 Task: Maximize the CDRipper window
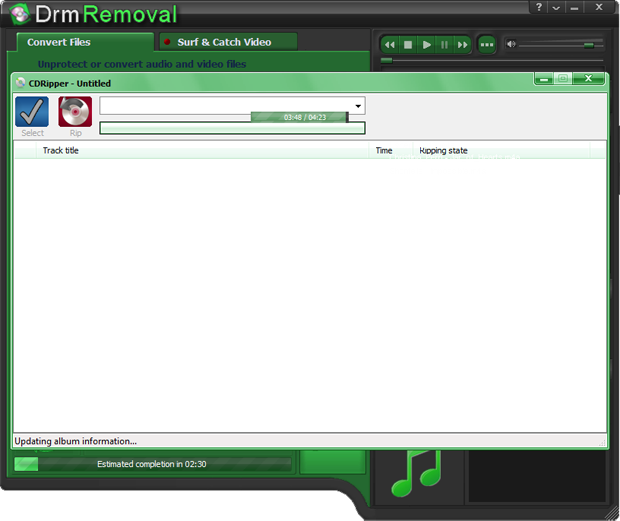click(563, 79)
